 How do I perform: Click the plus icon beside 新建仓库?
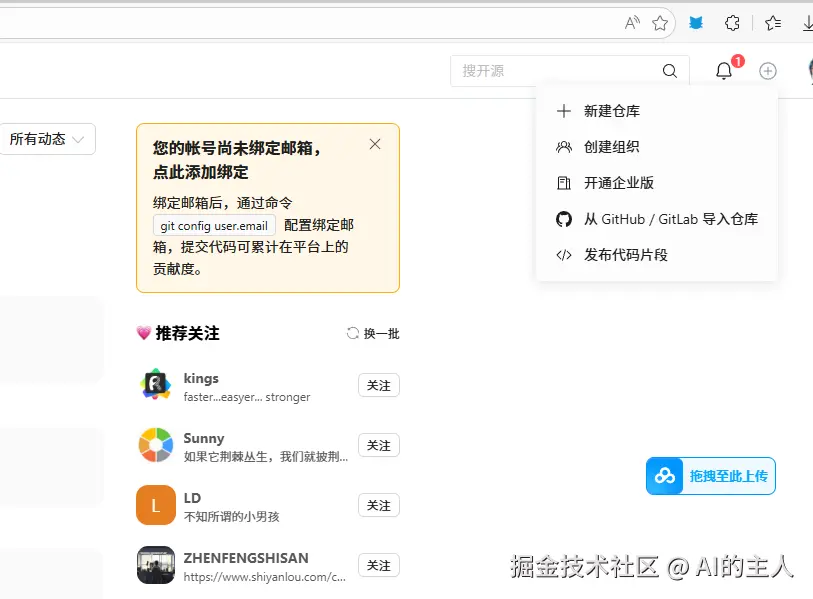564,111
